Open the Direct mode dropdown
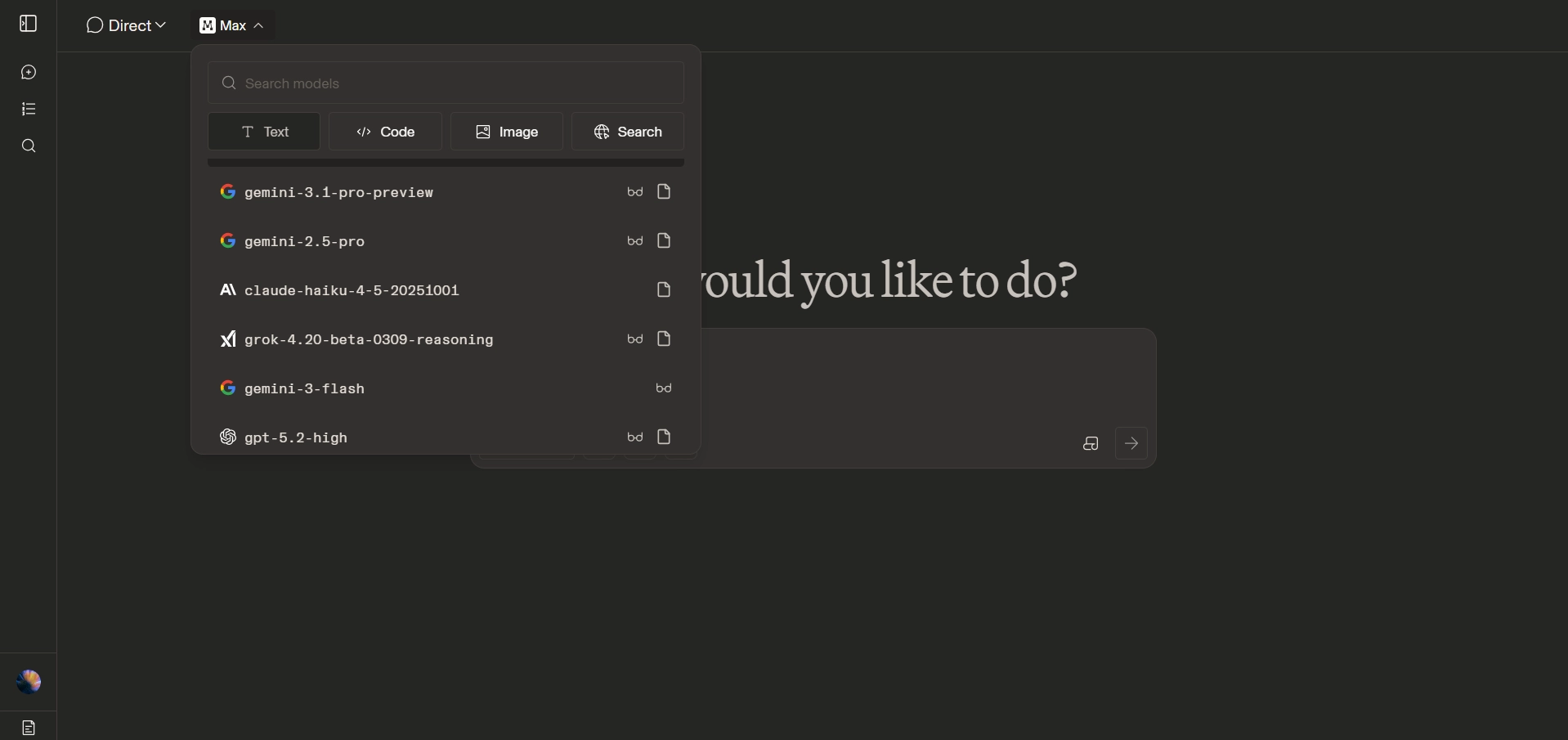 click(126, 26)
